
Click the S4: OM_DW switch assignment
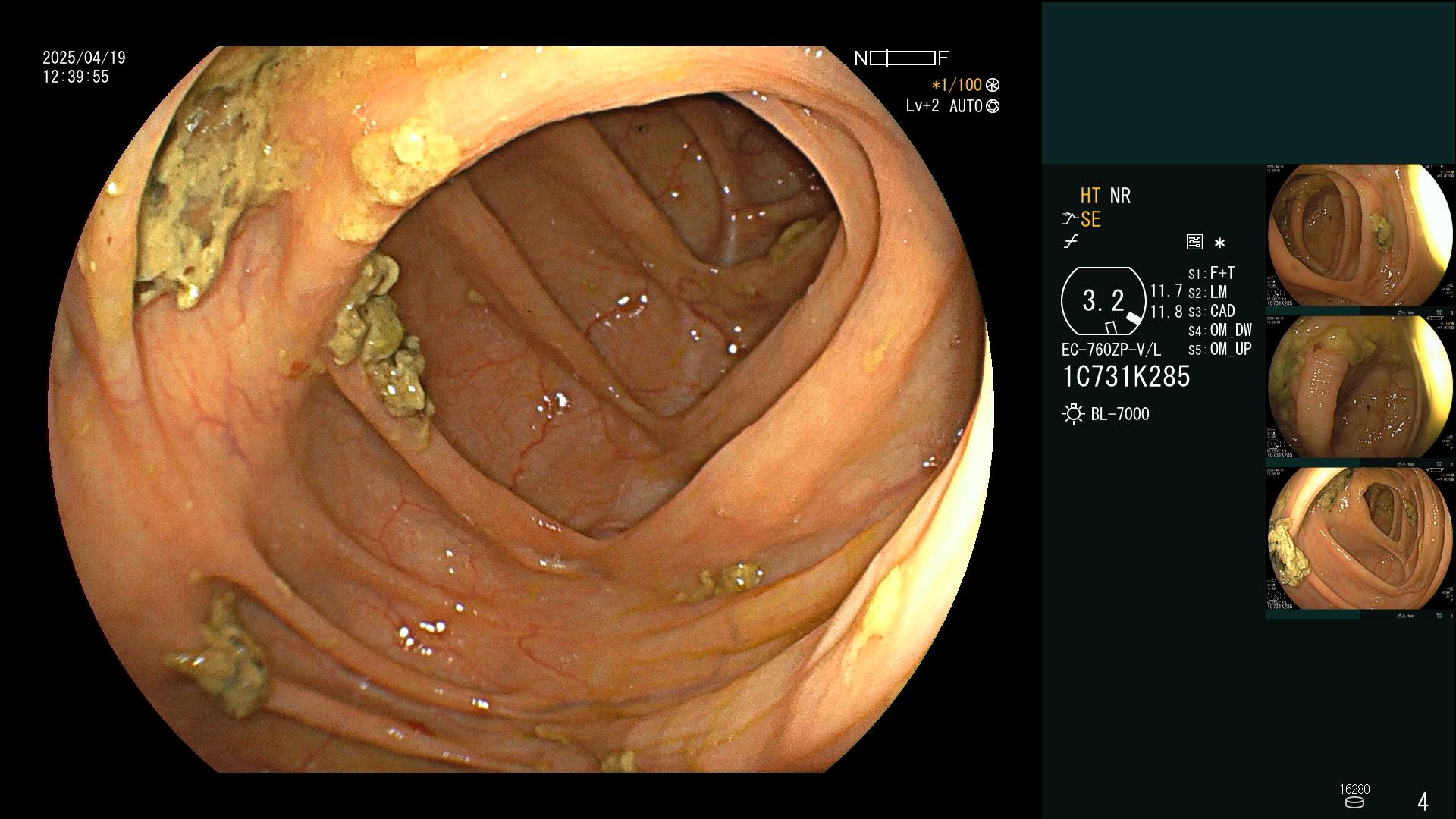click(x=1219, y=331)
